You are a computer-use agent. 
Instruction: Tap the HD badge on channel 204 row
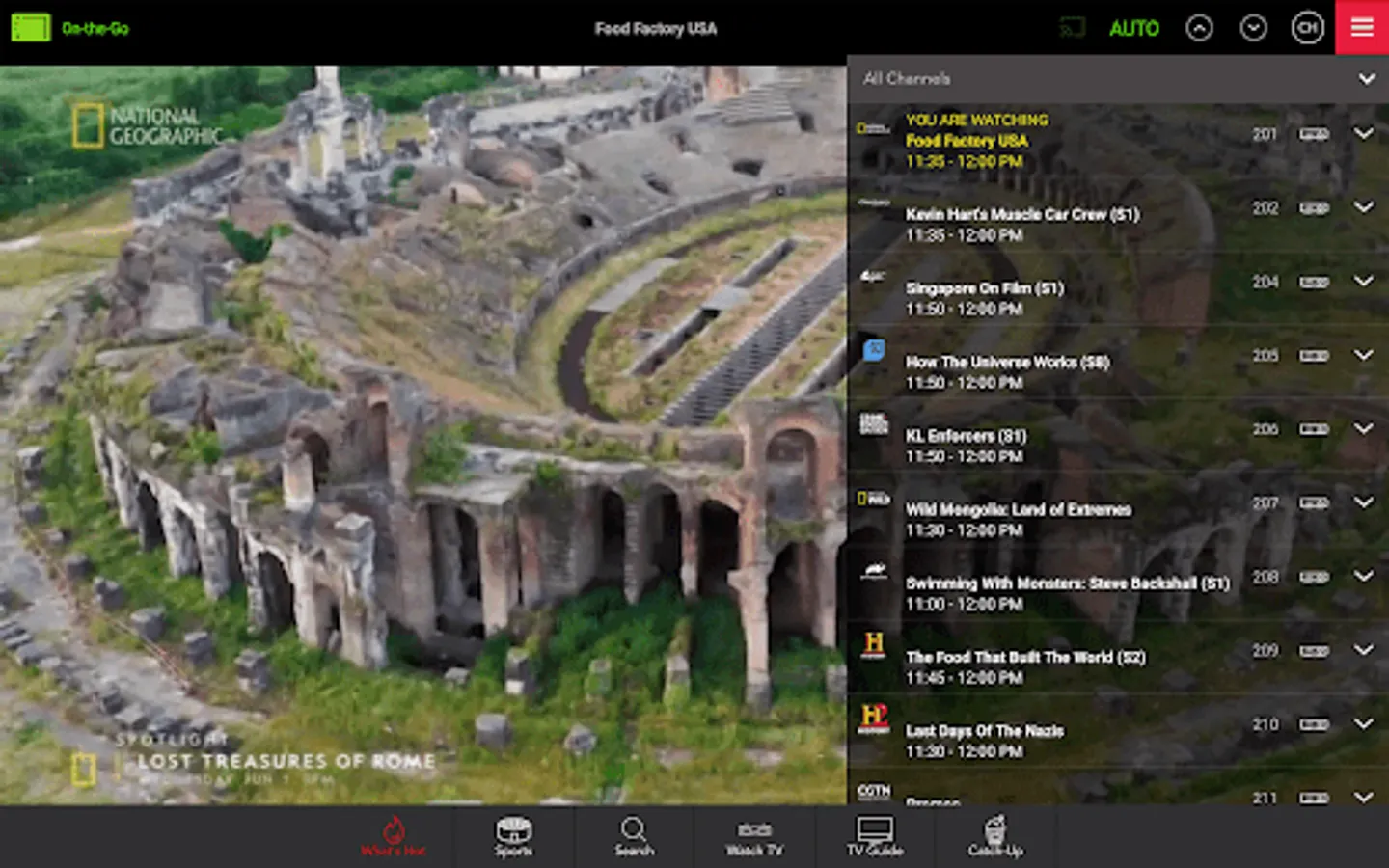point(1314,282)
